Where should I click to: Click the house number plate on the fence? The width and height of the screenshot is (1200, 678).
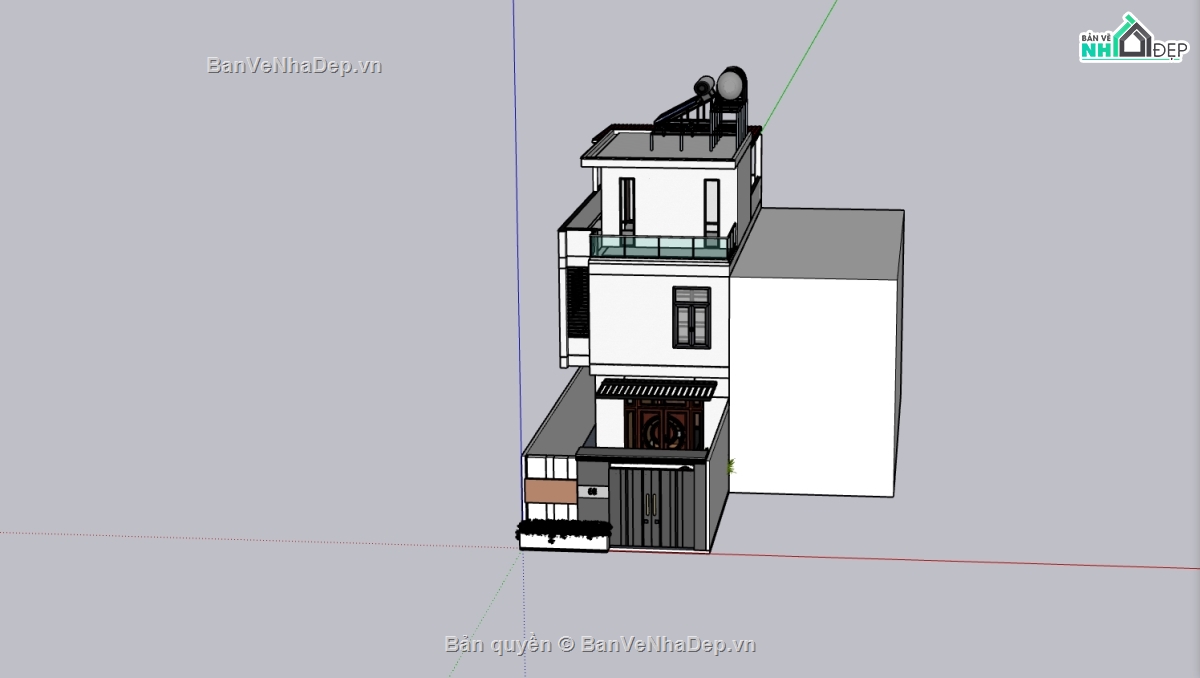(592, 492)
